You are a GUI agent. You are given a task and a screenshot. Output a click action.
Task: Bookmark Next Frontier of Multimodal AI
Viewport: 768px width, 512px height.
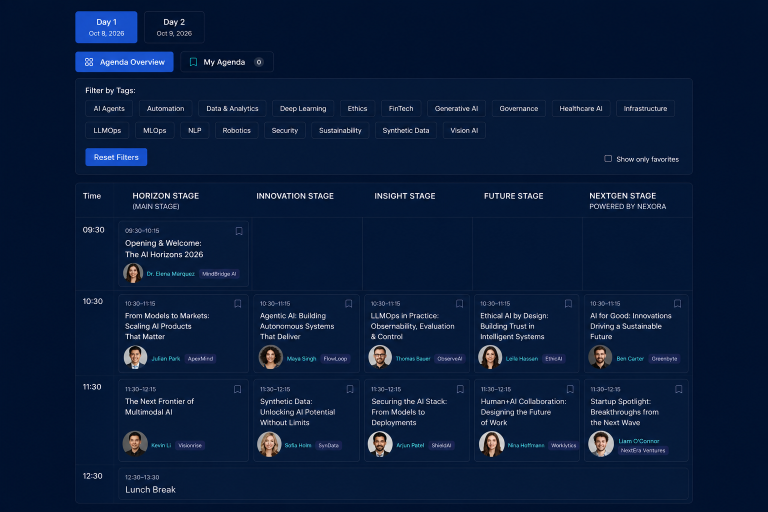tap(238, 390)
